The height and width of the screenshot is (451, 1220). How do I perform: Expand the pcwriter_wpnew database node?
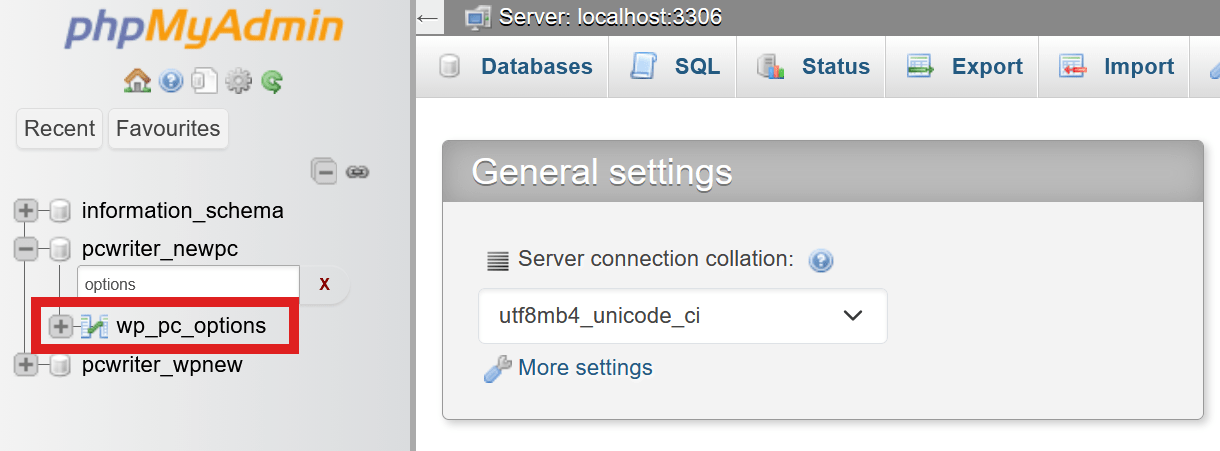[26, 365]
